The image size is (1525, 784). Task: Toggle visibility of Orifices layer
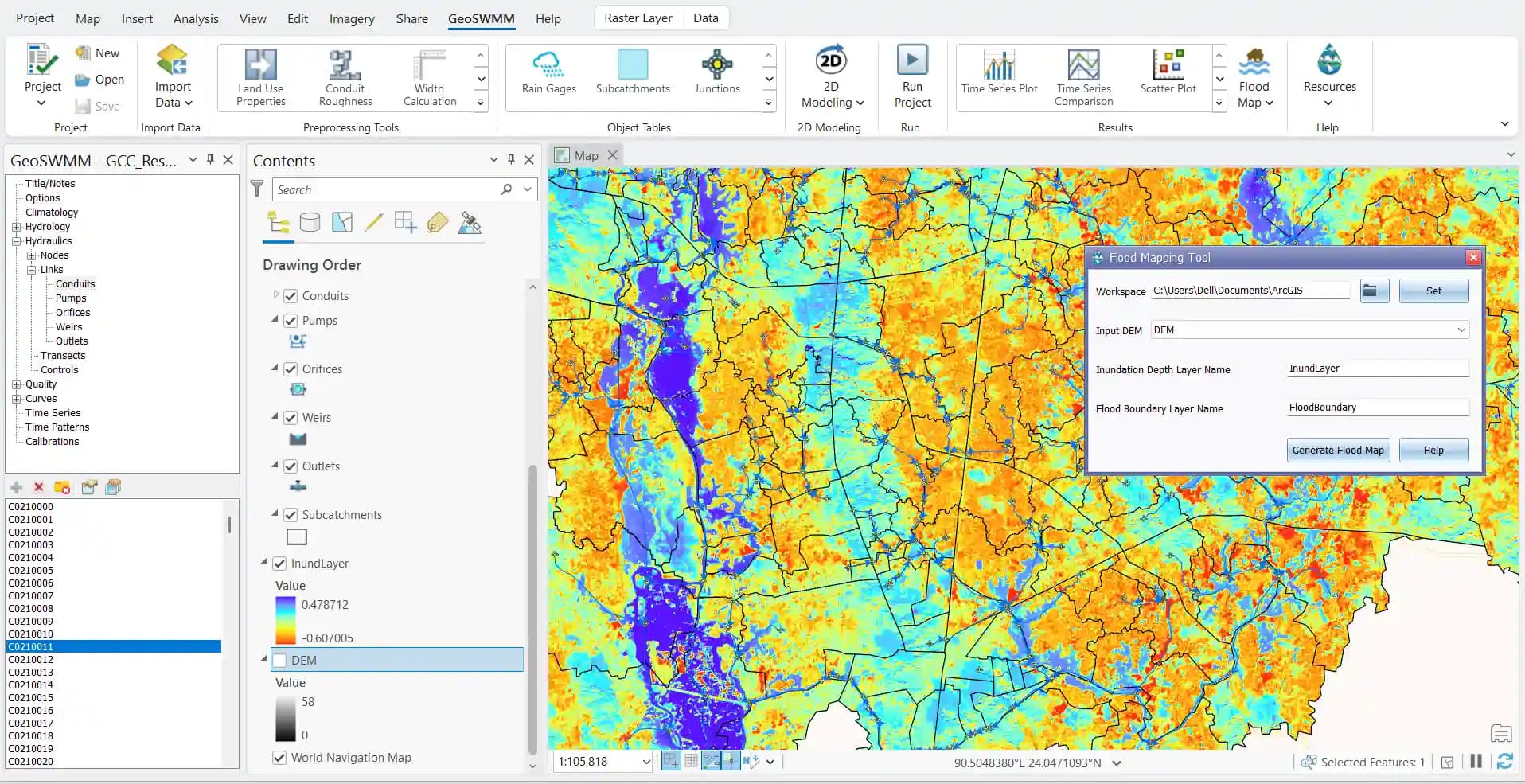click(x=291, y=369)
